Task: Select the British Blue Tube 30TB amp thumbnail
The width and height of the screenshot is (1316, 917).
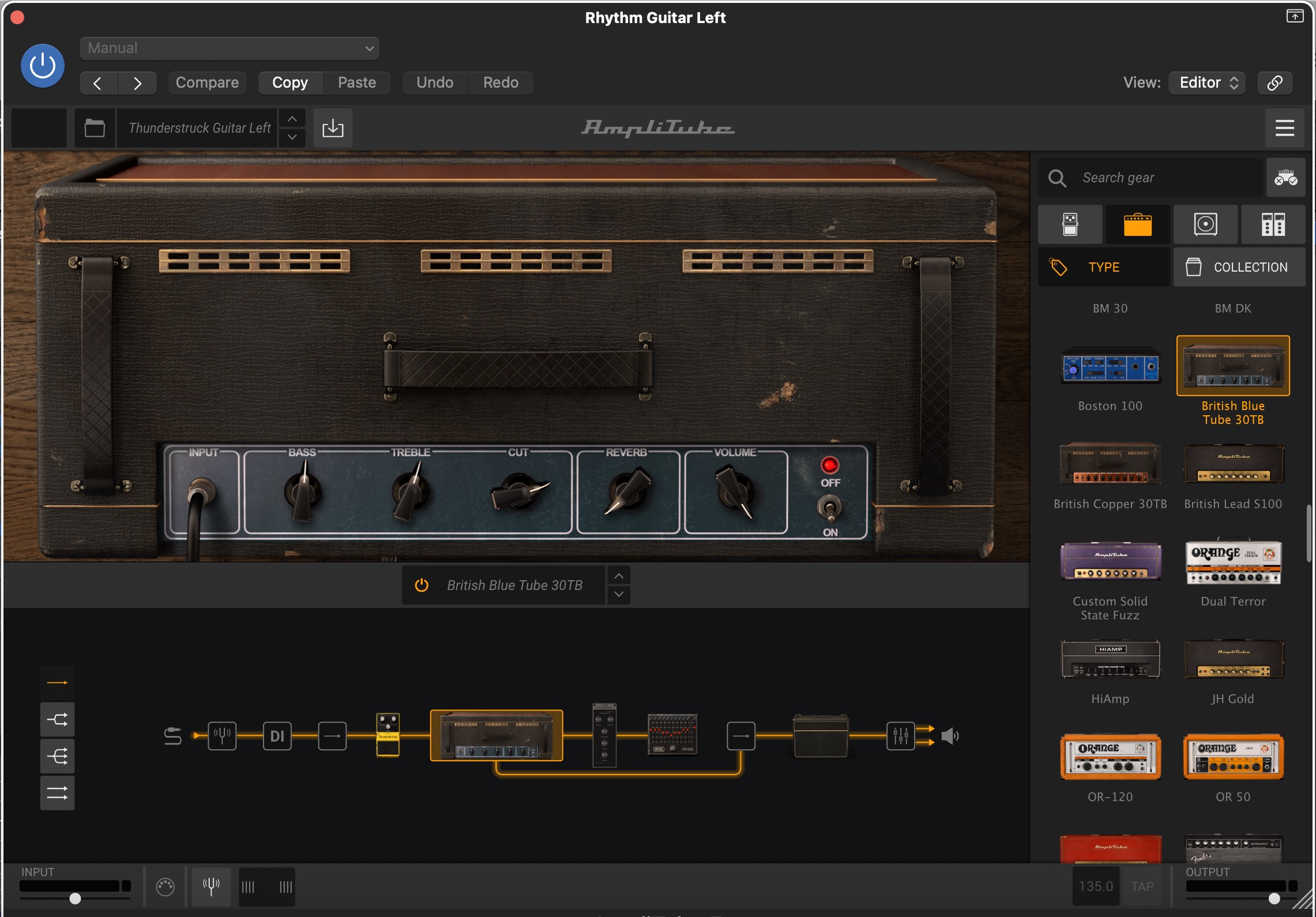Action: (x=1233, y=366)
